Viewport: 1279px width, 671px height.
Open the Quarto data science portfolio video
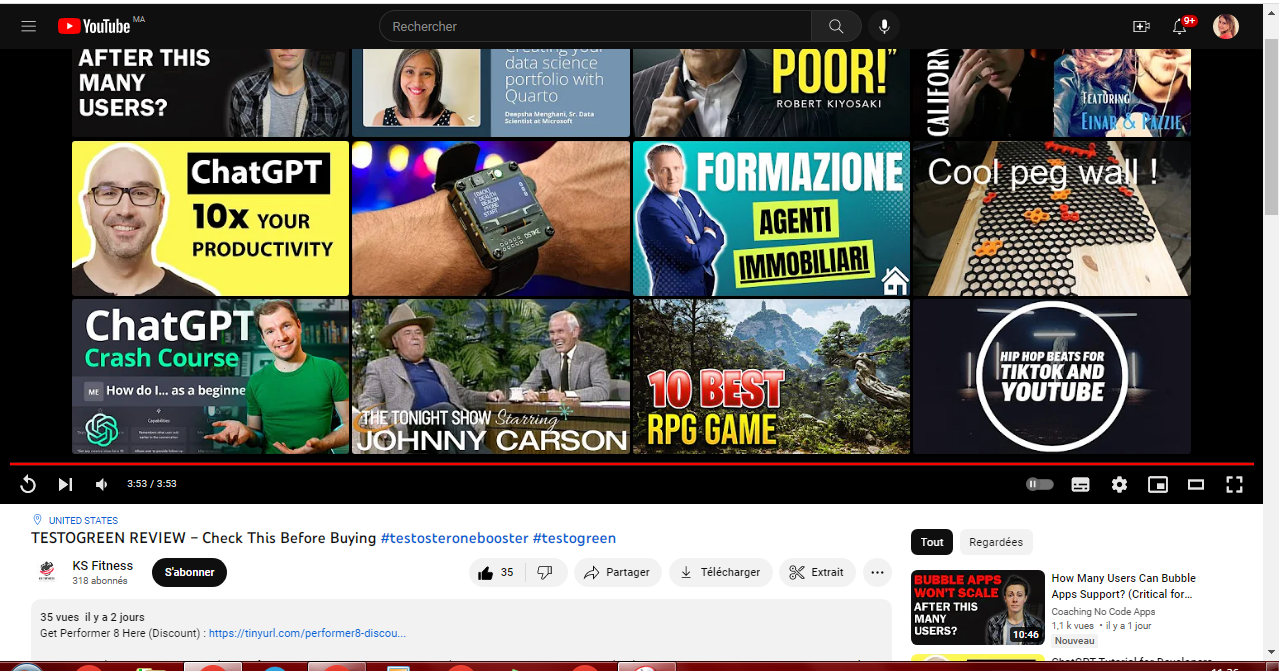tap(491, 93)
